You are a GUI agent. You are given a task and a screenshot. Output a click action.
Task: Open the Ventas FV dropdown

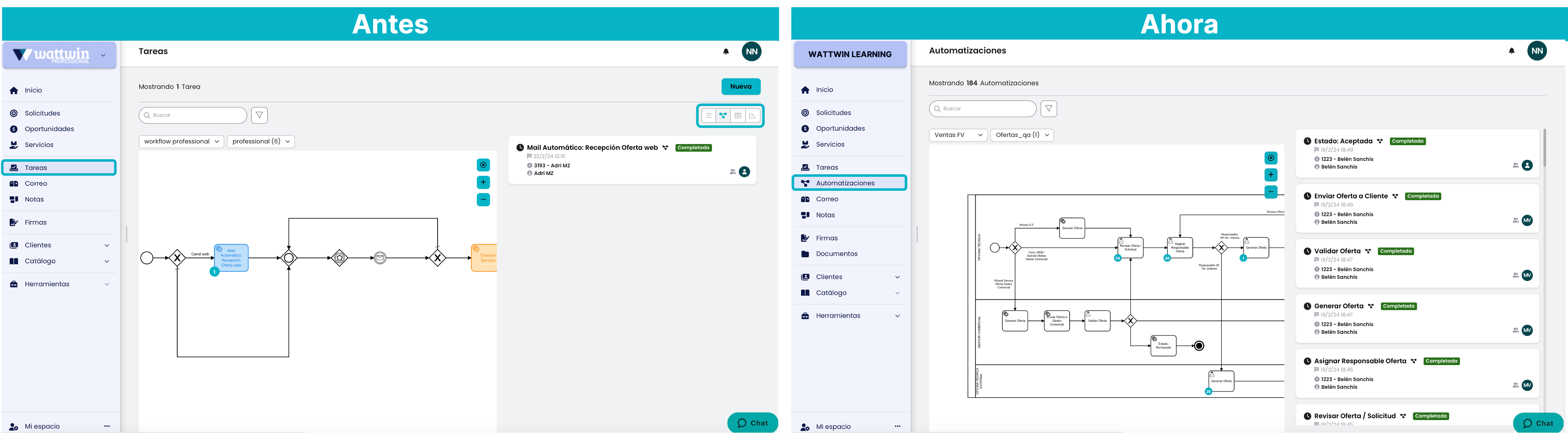pyautogui.click(x=958, y=135)
